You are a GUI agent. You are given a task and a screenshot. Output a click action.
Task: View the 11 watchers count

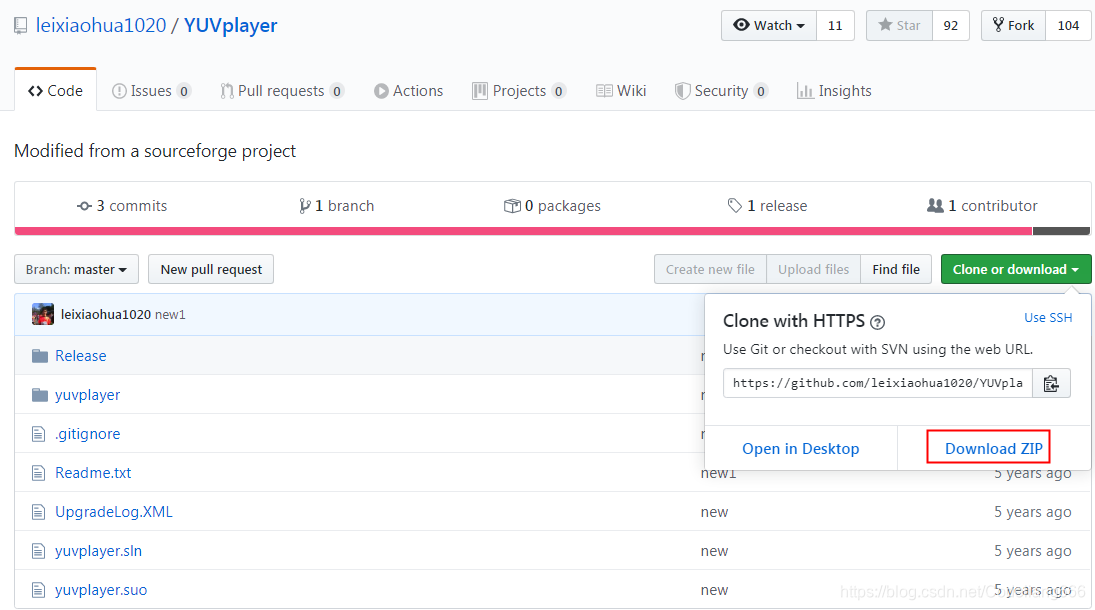[835, 26]
